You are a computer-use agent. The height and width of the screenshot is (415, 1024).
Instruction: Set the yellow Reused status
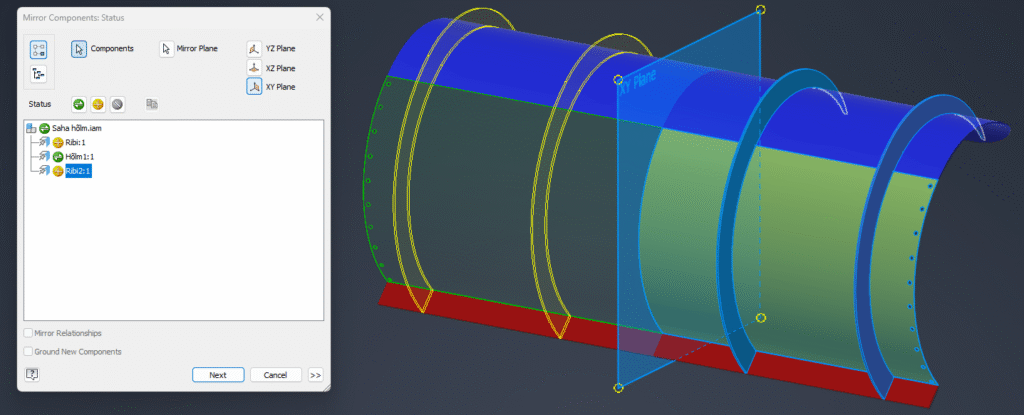[x=98, y=104]
